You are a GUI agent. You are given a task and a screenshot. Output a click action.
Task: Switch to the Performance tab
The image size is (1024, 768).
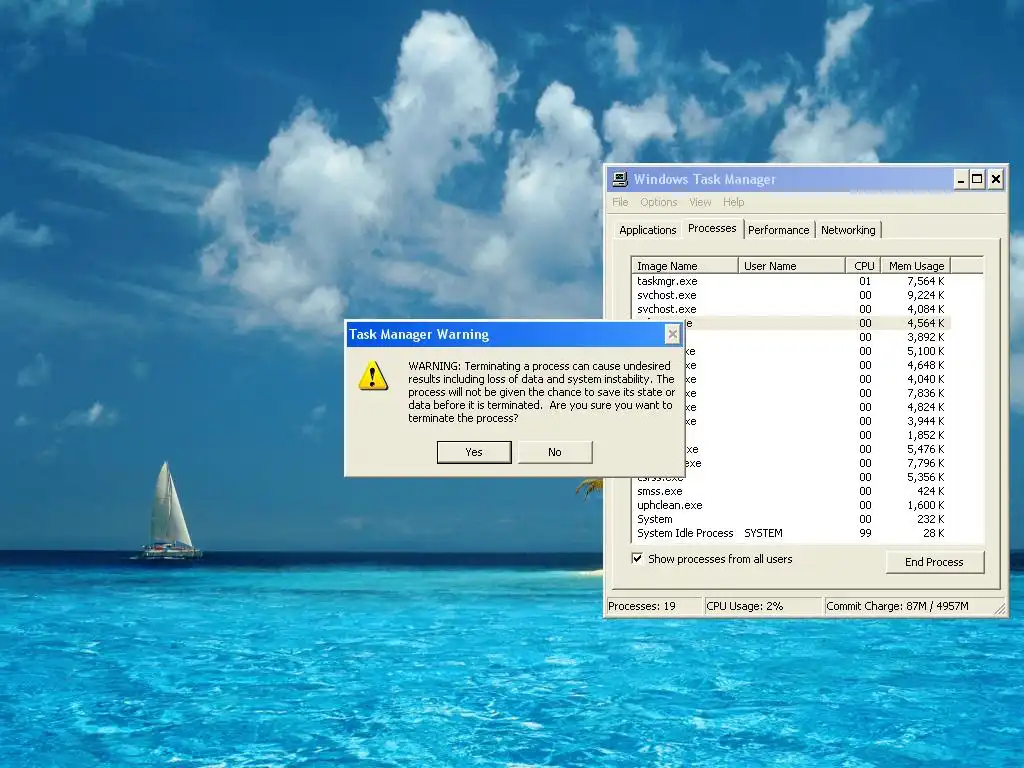[778, 230]
